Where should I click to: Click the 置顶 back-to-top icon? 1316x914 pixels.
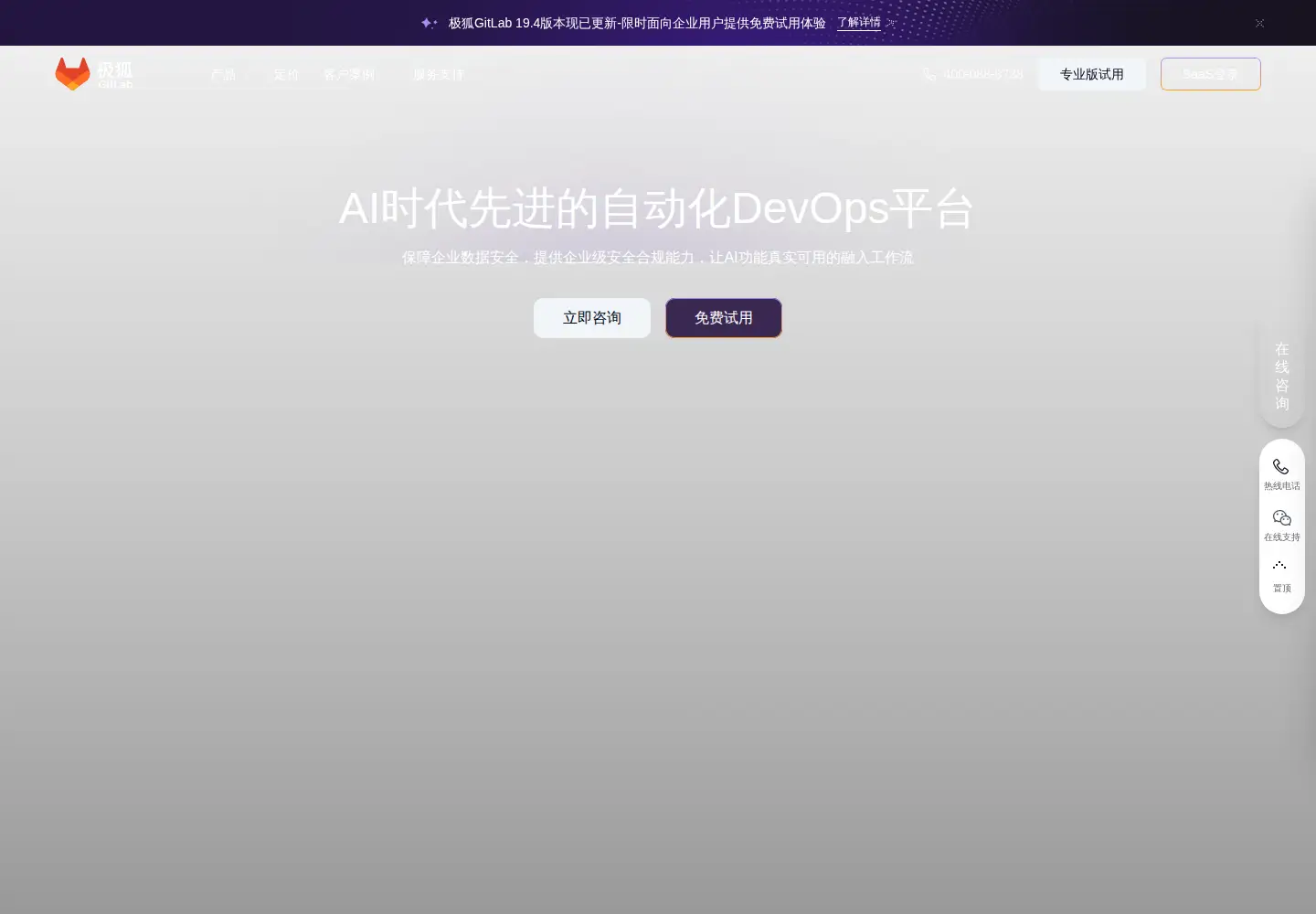[1280, 567]
